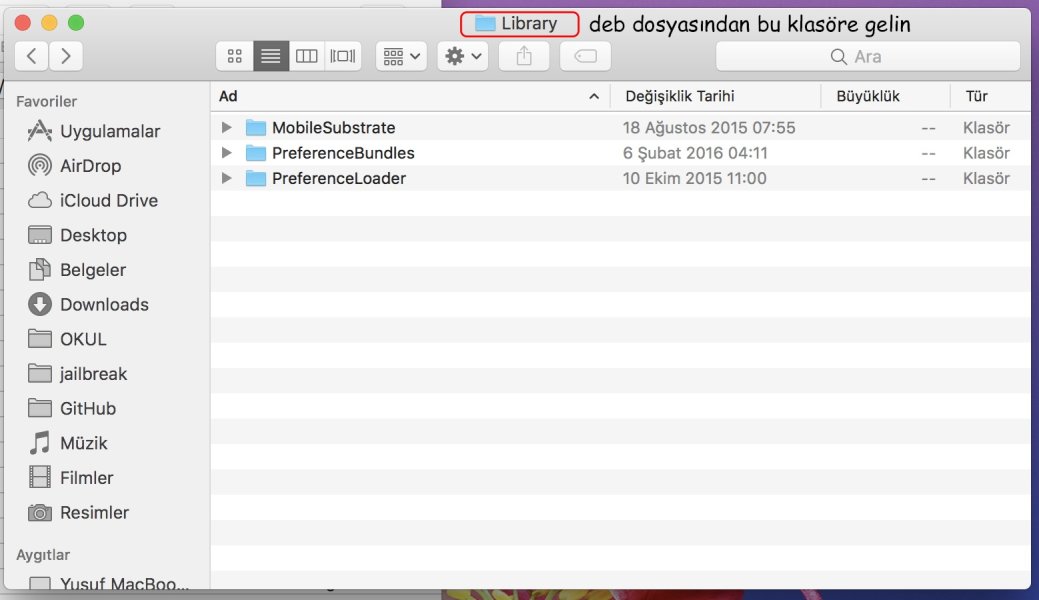1039x600 pixels.
Task: Sort by the Ad column header
Action: pyautogui.click(x=410, y=96)
